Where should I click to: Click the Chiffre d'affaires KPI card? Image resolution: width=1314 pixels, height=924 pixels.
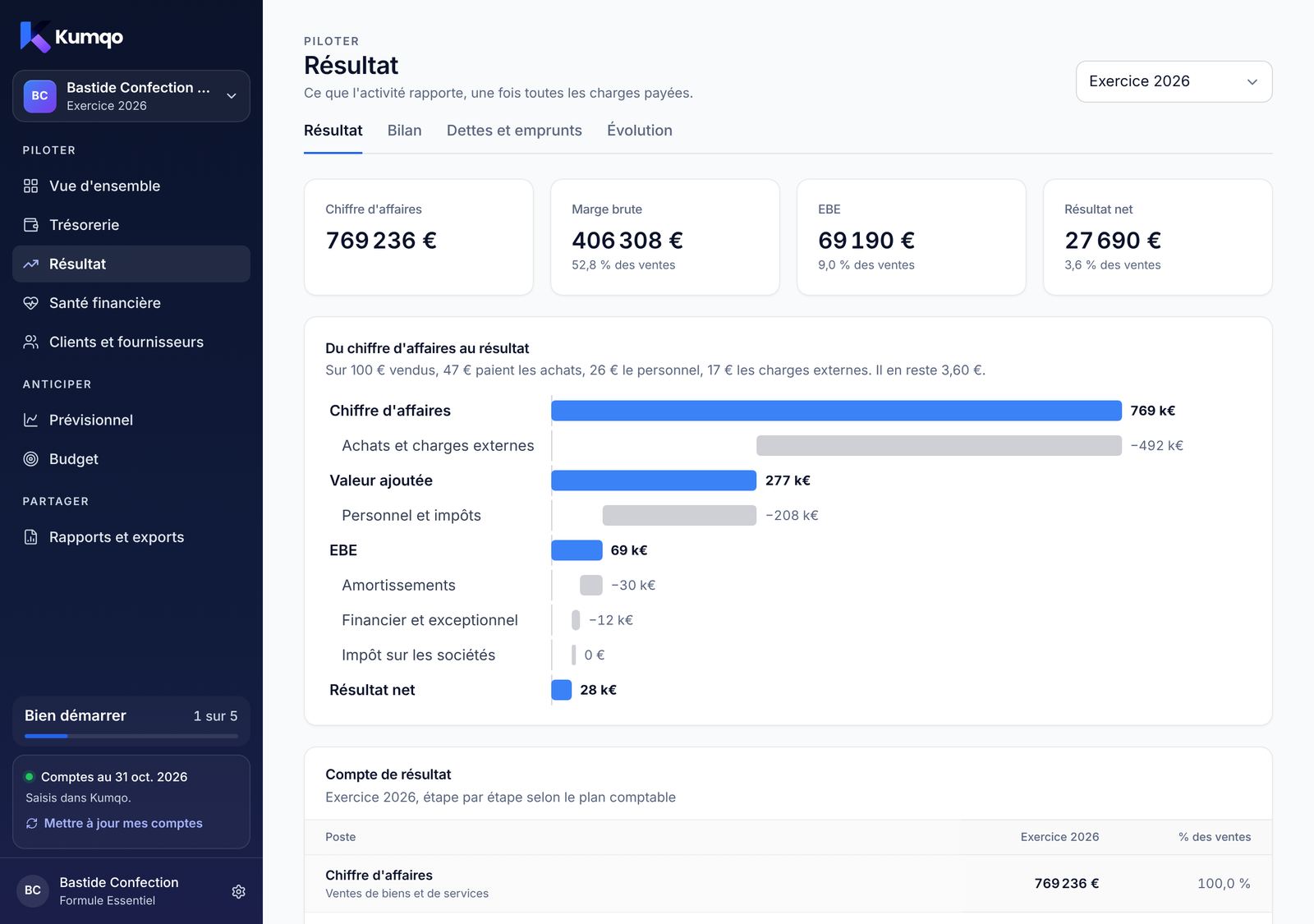coord(419,237)
